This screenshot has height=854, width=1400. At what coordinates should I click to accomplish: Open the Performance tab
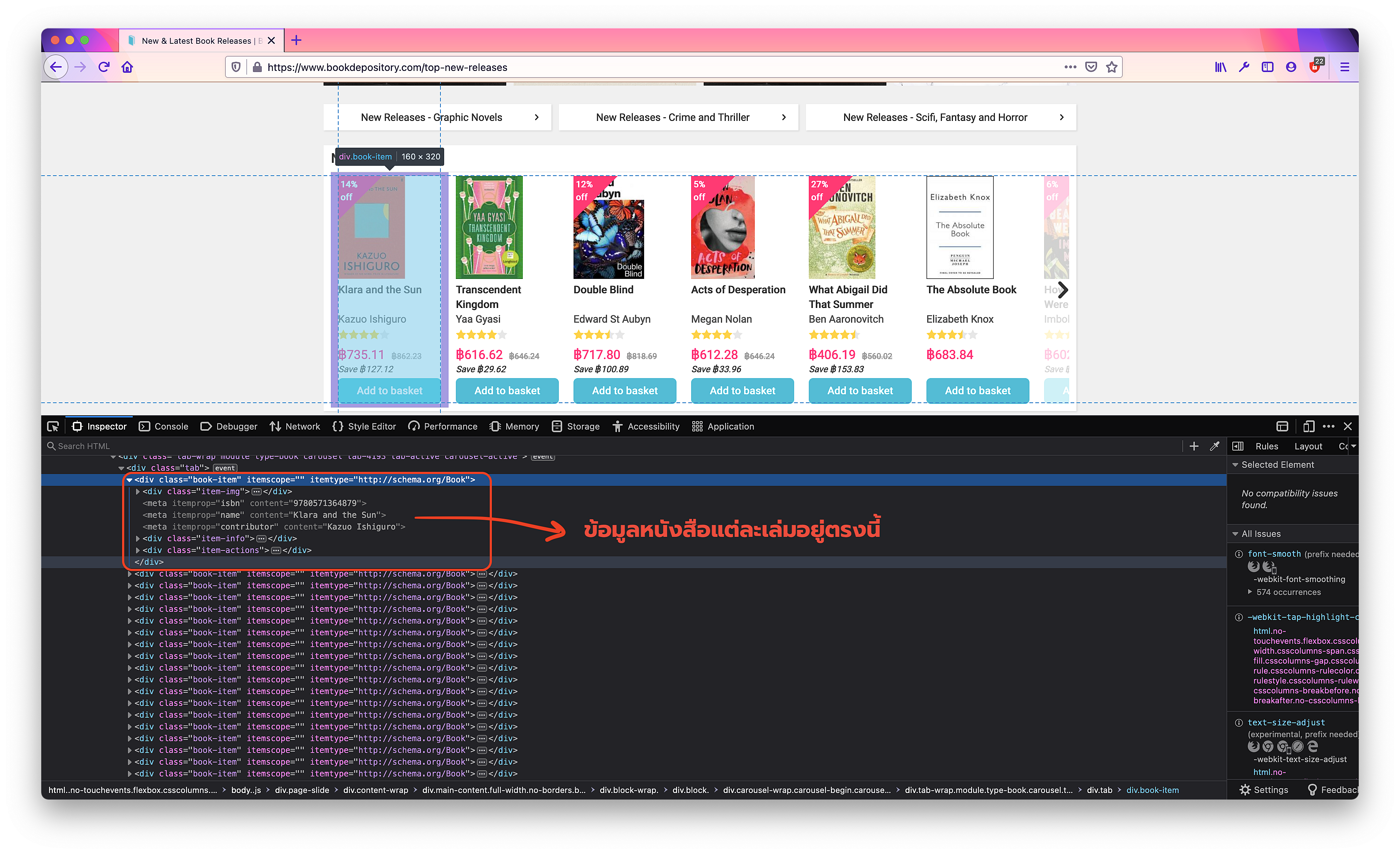pyautogui.click(x=443, y=426)
